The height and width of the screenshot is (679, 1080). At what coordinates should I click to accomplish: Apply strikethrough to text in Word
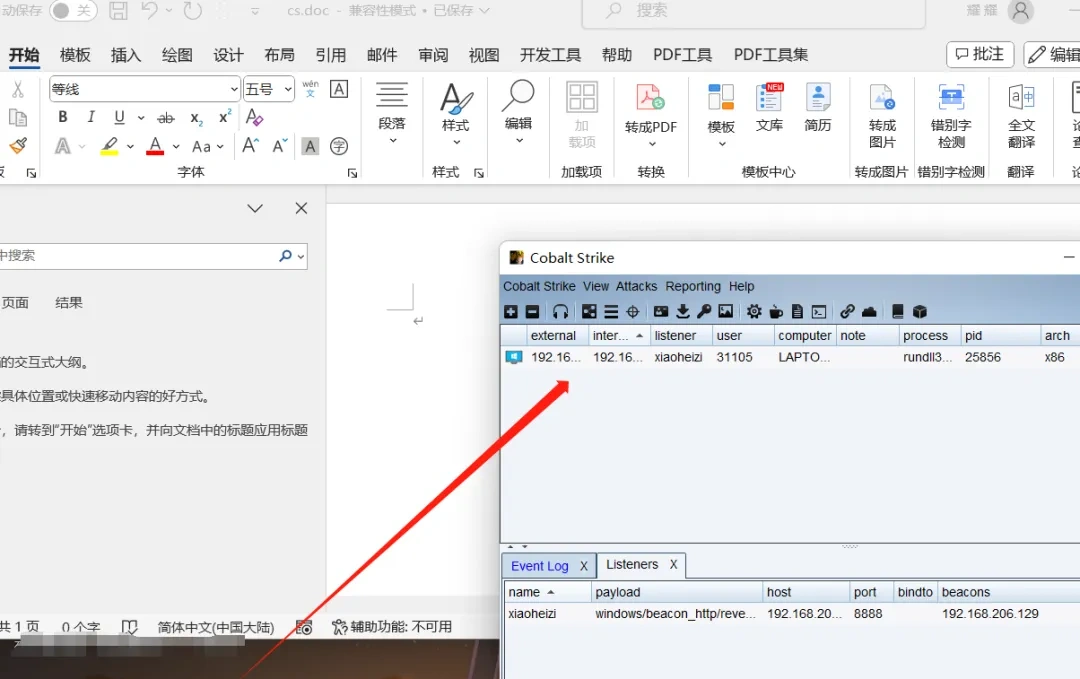[166, 118]
